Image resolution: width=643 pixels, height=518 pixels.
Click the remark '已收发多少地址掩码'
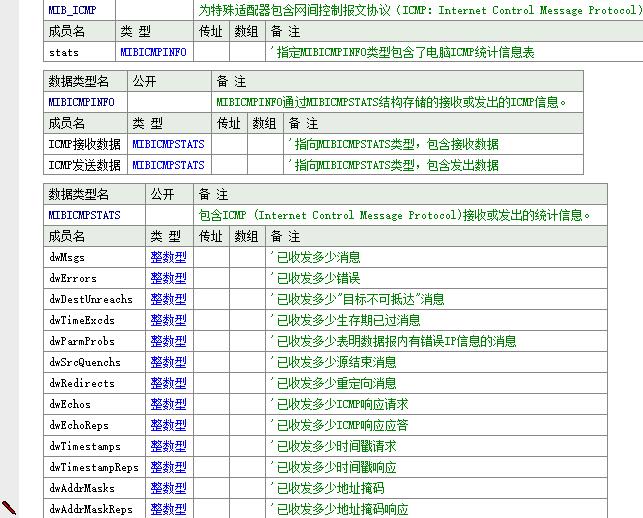(327, 488)
